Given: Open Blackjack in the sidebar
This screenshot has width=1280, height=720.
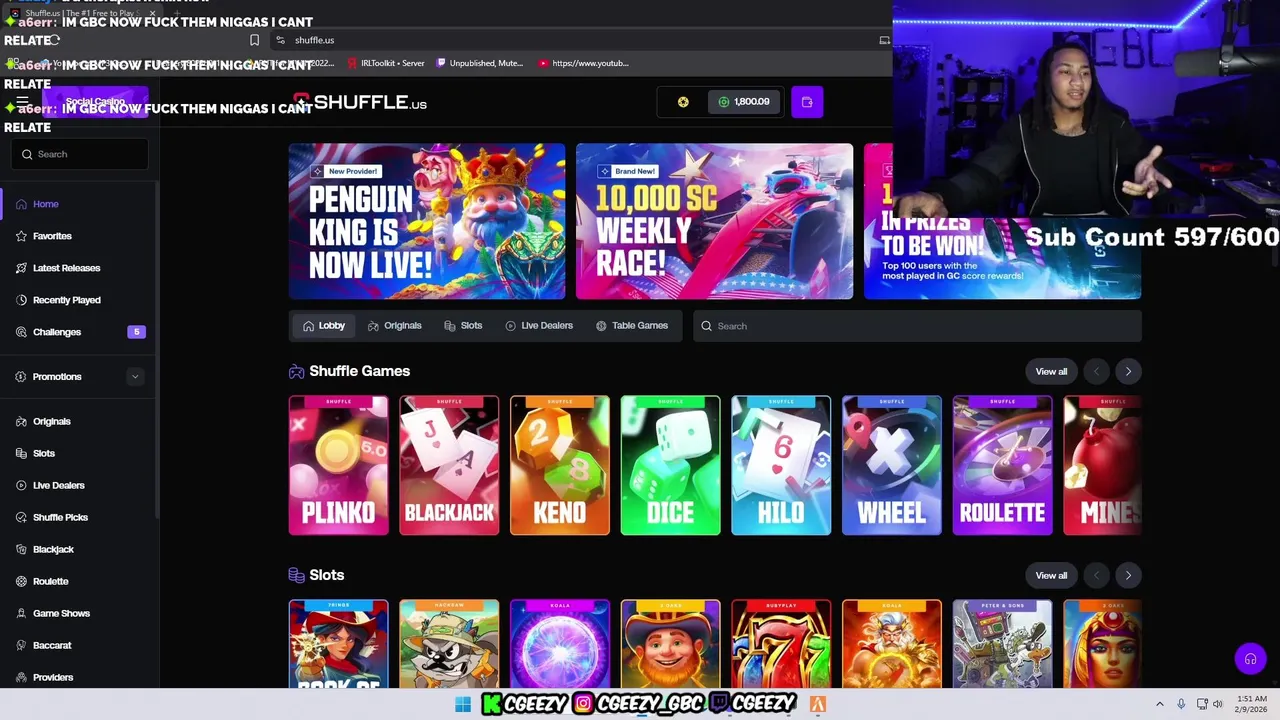Looking at the screenshot, I should (x=79, y=549).
